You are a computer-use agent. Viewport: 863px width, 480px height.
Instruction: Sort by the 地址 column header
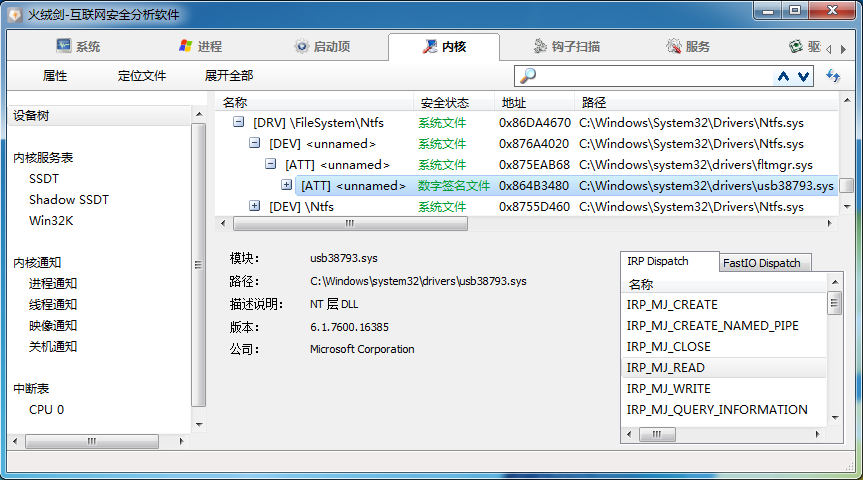(534, 102)
